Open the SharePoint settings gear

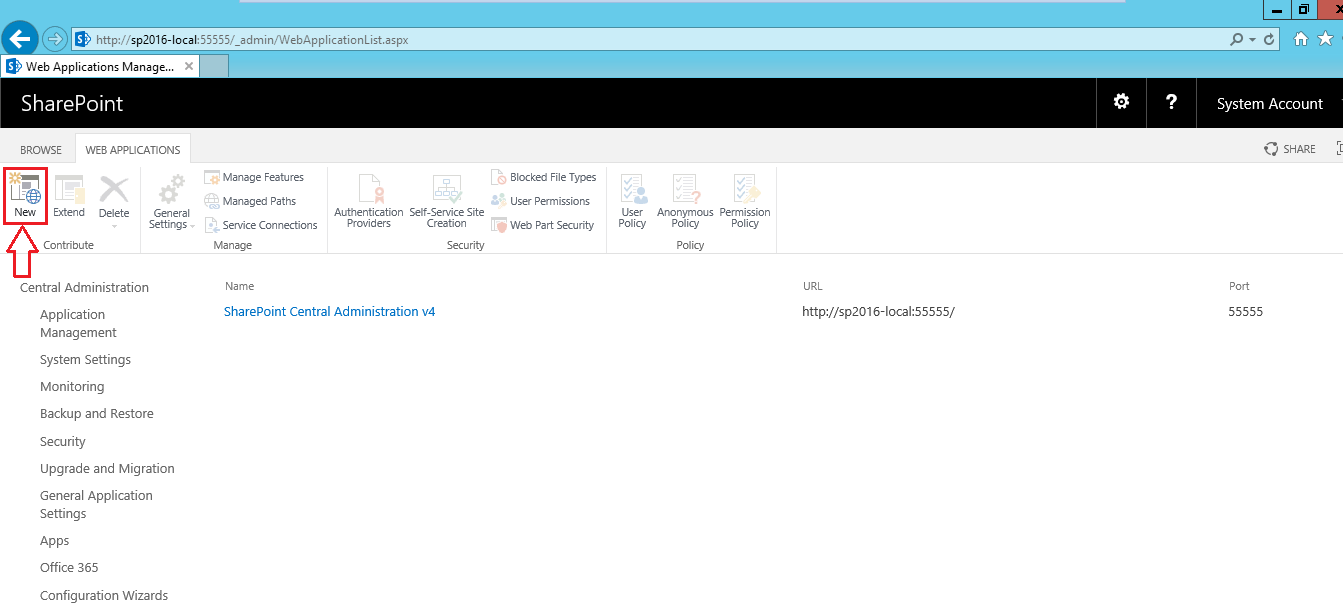pyautogui.click(x=1121, y=102)
